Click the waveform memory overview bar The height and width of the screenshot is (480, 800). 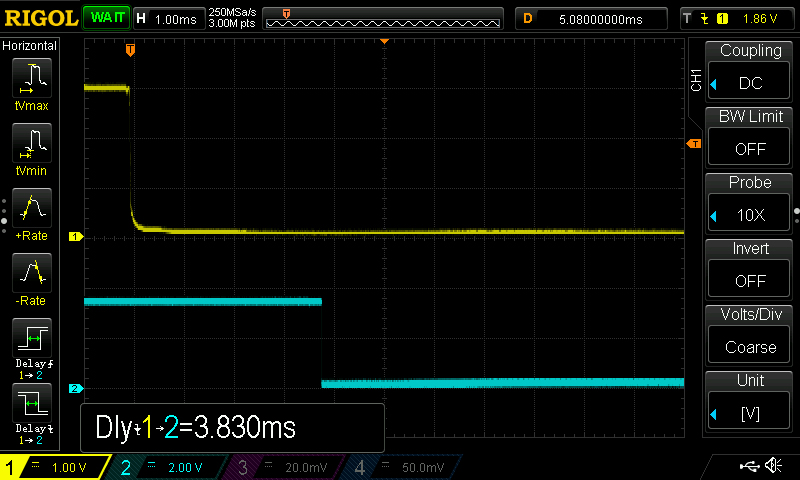click(x=383, y=19)
